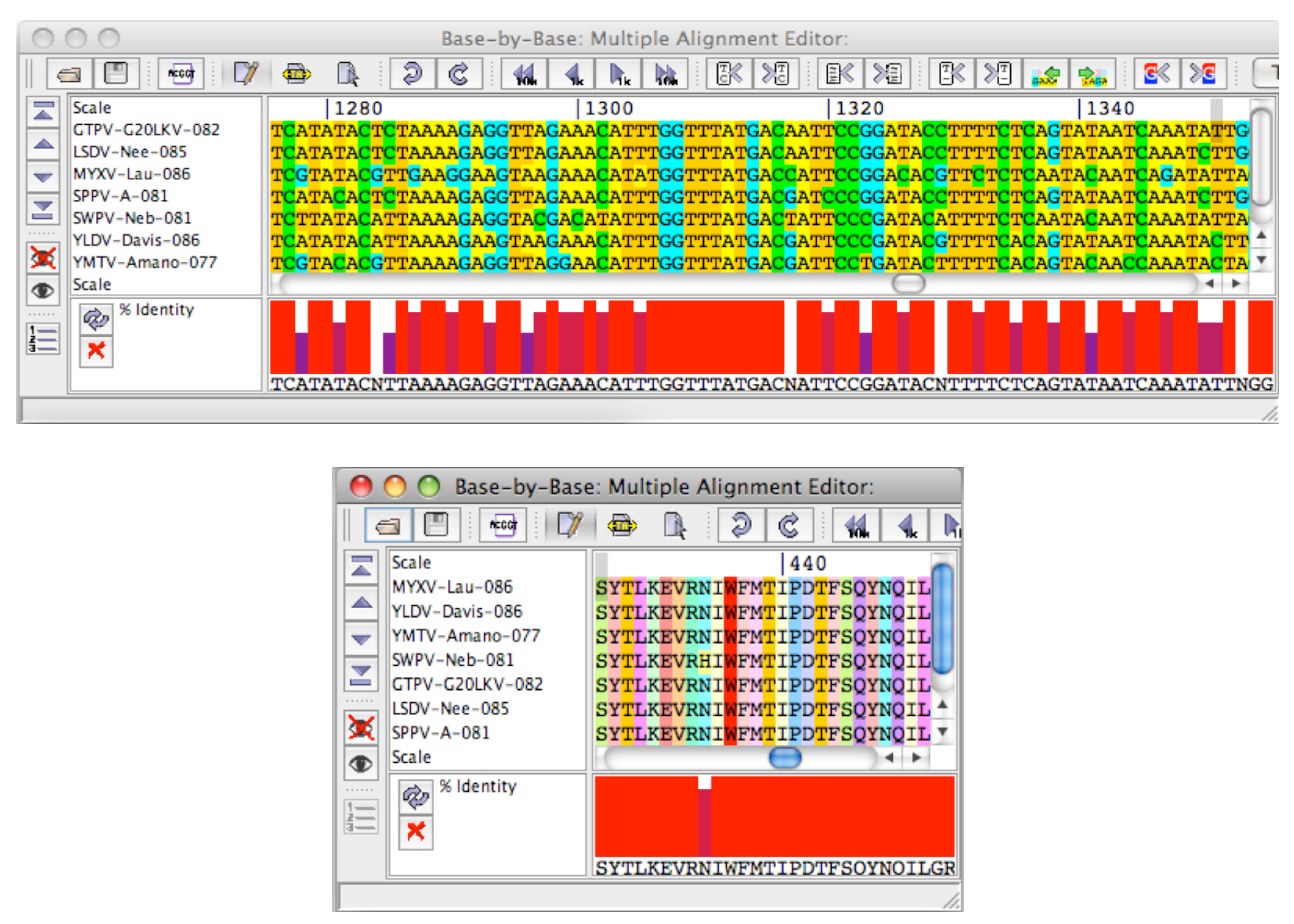Enable the yellow TA arrow mode in the DNA window
This screenshot has height=924, width=1294.
tap(296, 74)
